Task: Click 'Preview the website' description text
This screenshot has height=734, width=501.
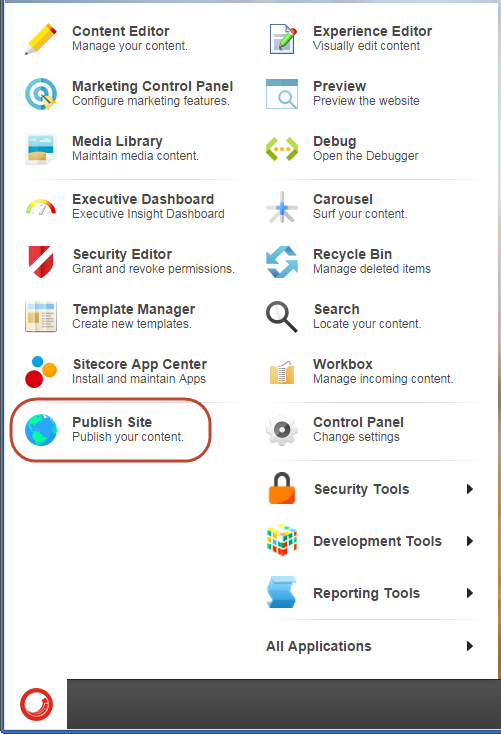Action: pos(366,101)
